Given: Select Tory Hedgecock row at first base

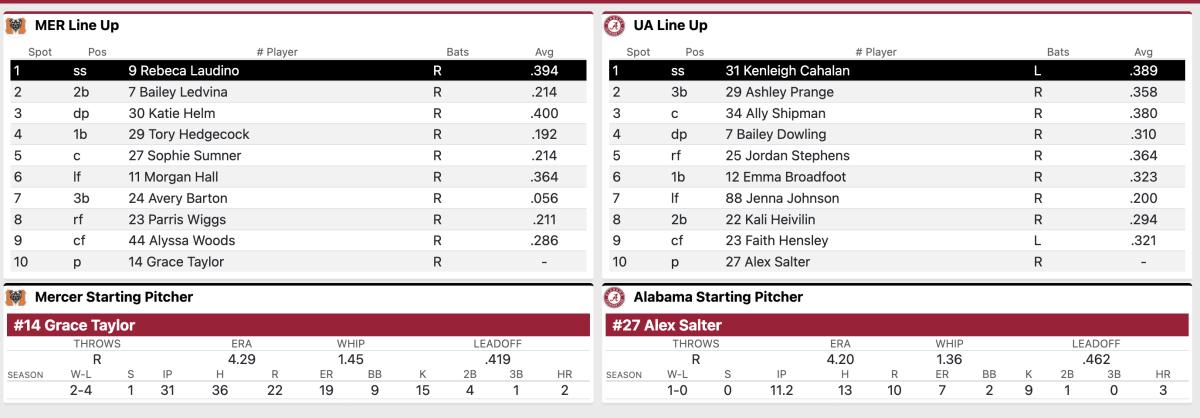Looking at the screenshot, I should [x=299, y=134].
